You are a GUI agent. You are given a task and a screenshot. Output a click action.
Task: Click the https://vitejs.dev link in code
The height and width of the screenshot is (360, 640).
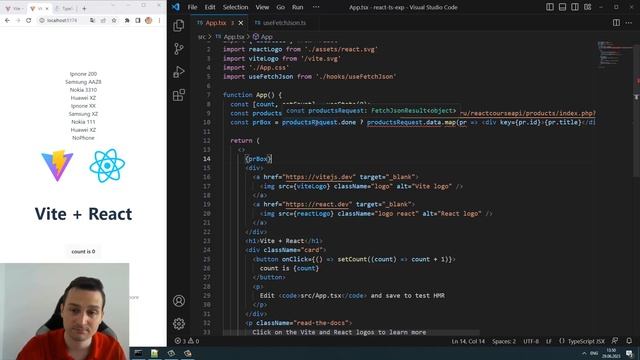click(x=319, y=177)
